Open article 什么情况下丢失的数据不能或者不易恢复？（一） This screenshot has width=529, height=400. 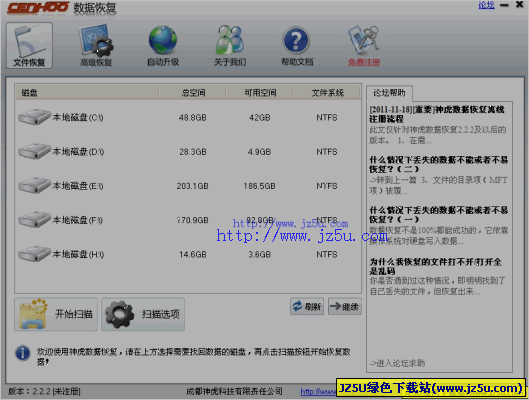pyautogui.click(x=438, y=215)
